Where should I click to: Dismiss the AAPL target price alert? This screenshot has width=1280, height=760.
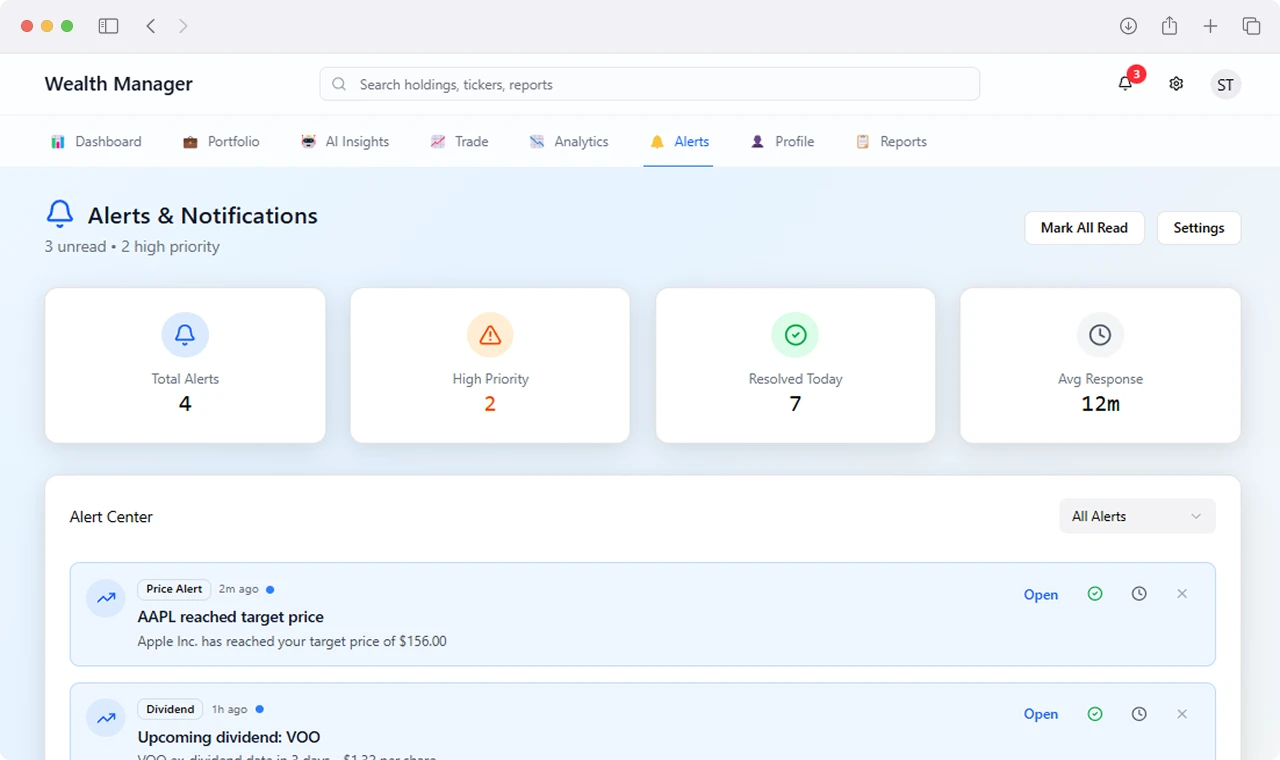[x=1182, y=594]
